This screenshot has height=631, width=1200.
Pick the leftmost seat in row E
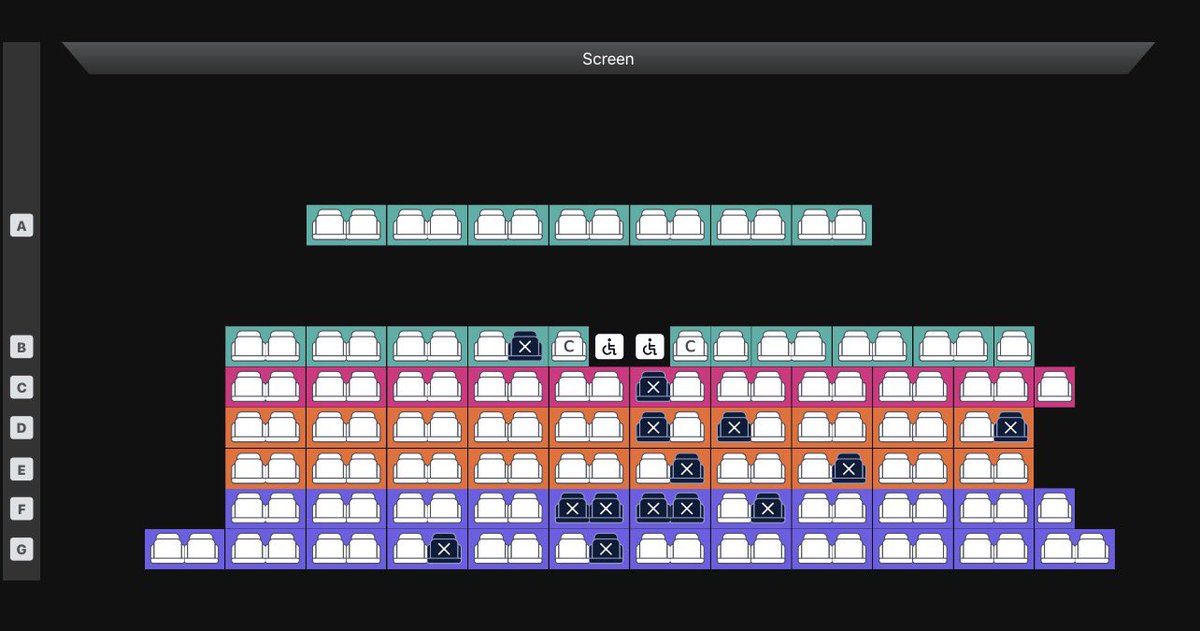coord(248,468)
